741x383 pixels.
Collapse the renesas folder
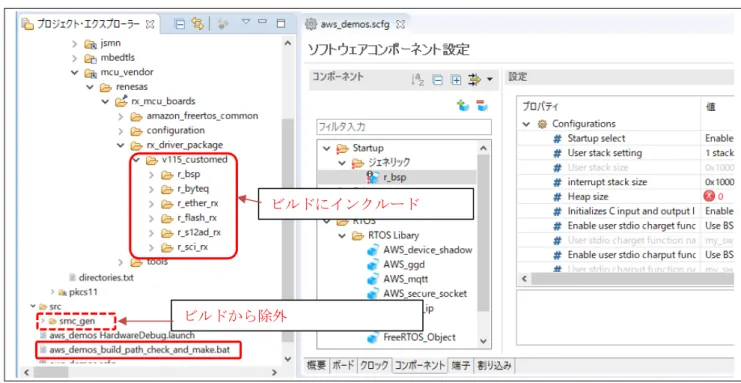click(89, 87)
